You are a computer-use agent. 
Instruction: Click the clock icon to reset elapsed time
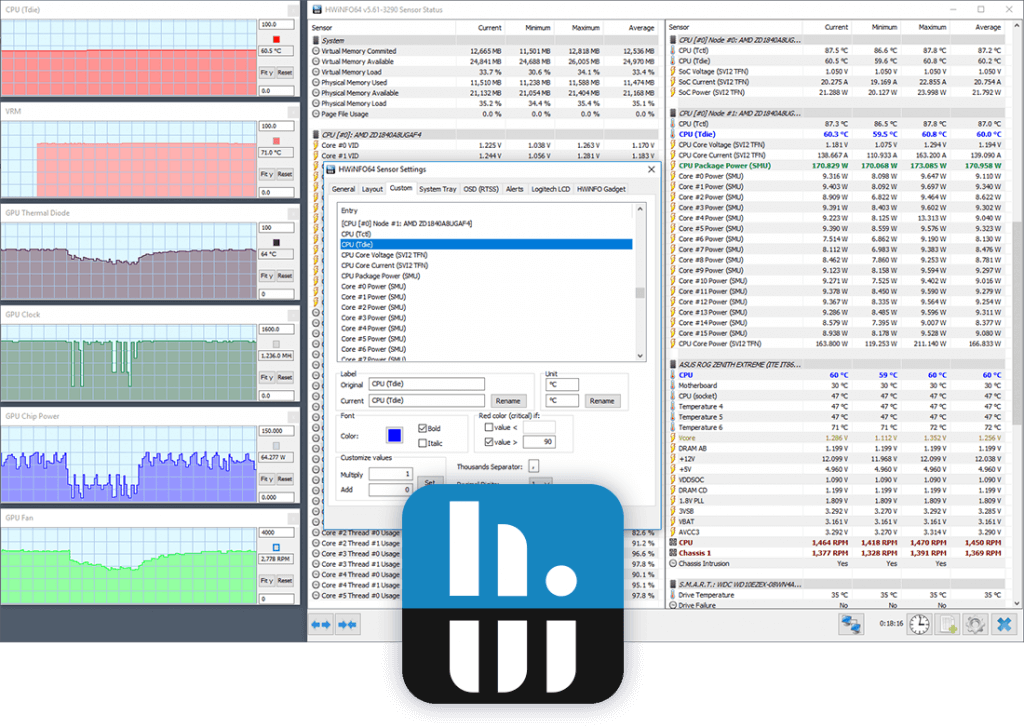point(919,624)
